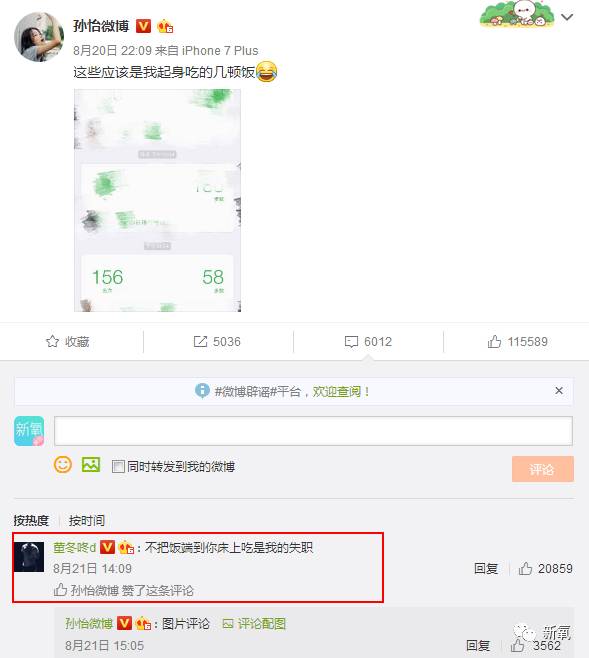This screenshot has height=658, width=589.
Task: Click 回复 on 董冬咚d's comment
Action: click(x=486, y=569)
